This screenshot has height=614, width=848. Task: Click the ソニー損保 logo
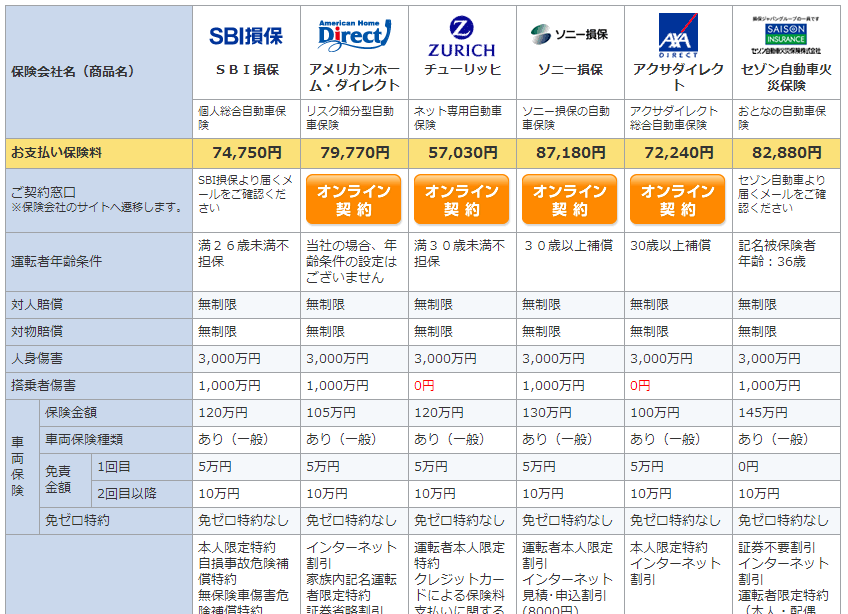click(569, 35)
